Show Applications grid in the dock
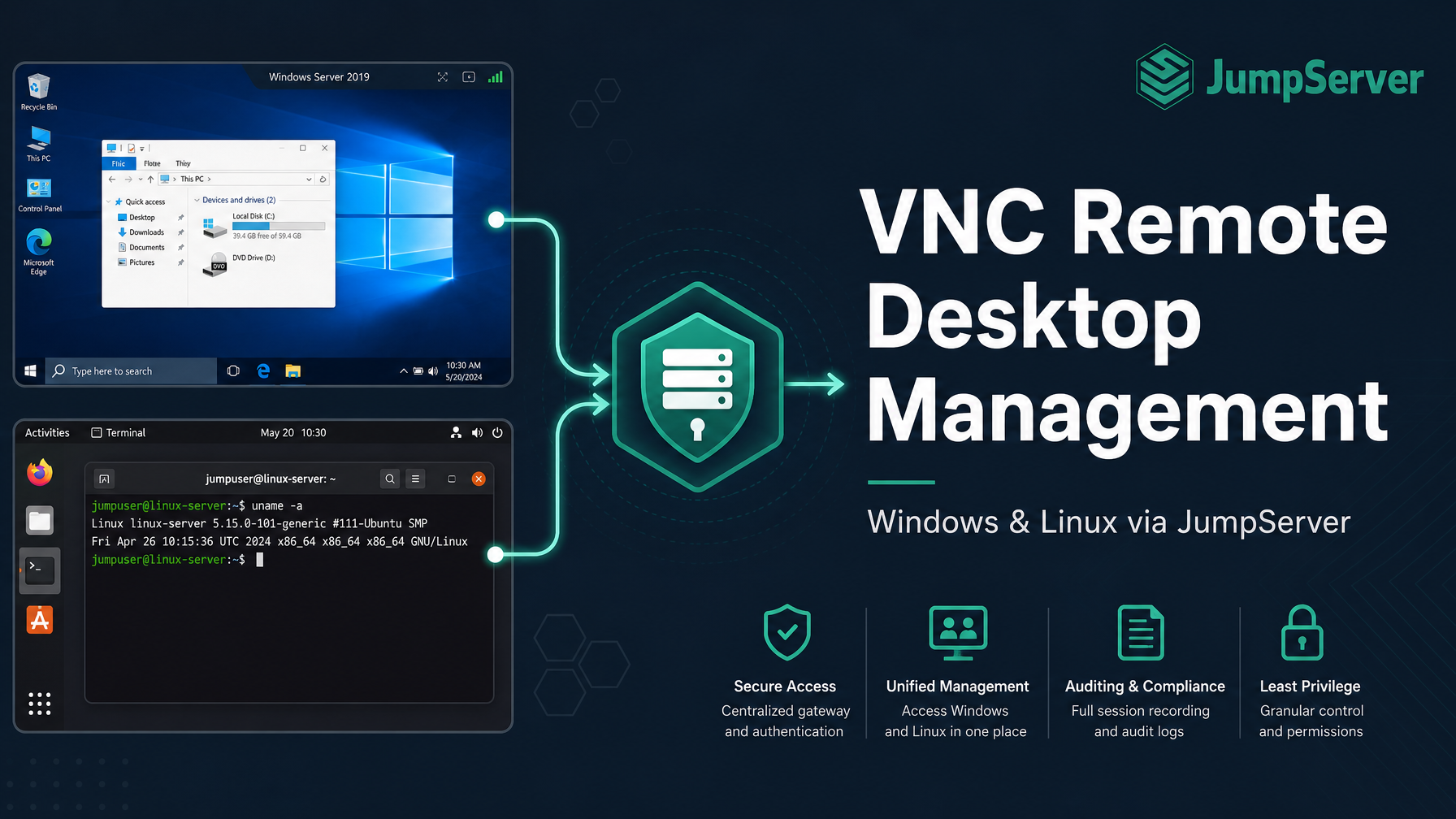Viewport: 1456px width, 819px height. click(39, 704)
